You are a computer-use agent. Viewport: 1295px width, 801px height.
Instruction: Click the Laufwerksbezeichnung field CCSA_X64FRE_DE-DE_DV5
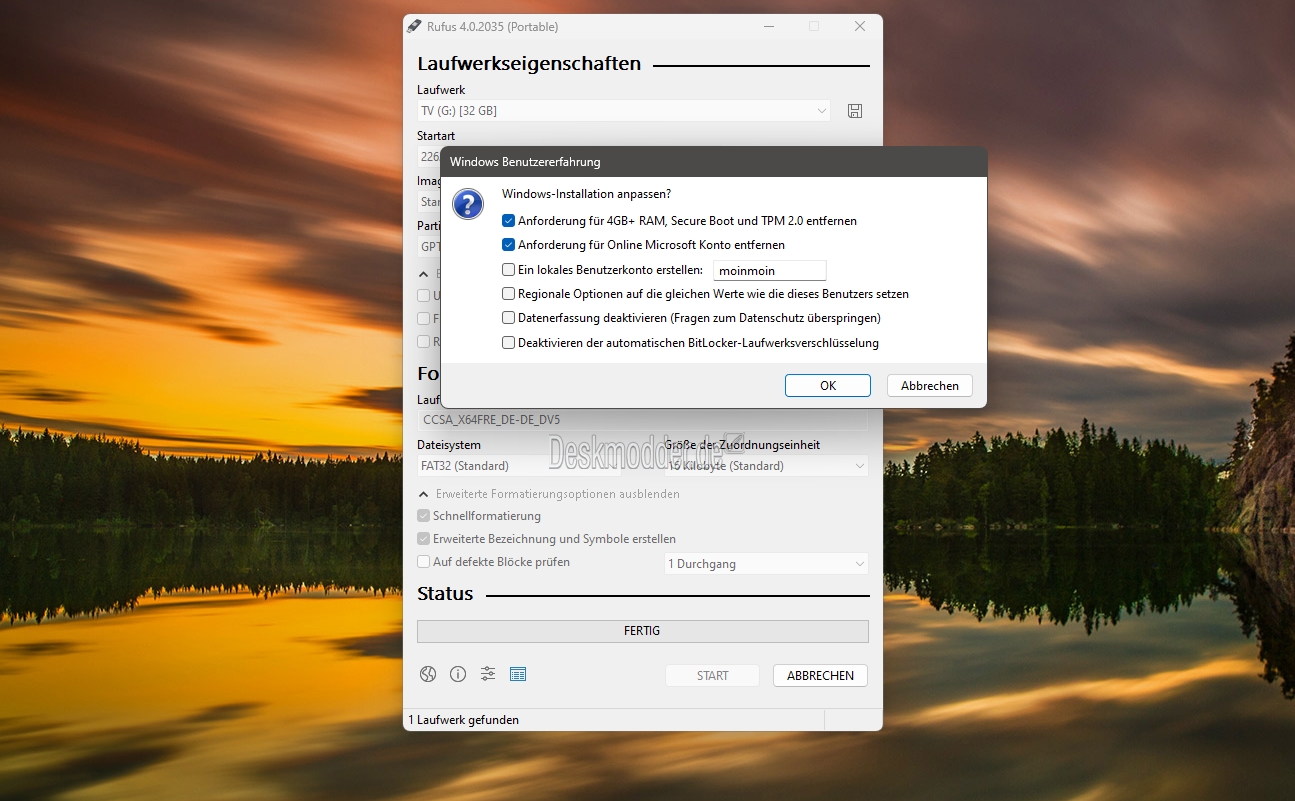click(x=642, y=420)
